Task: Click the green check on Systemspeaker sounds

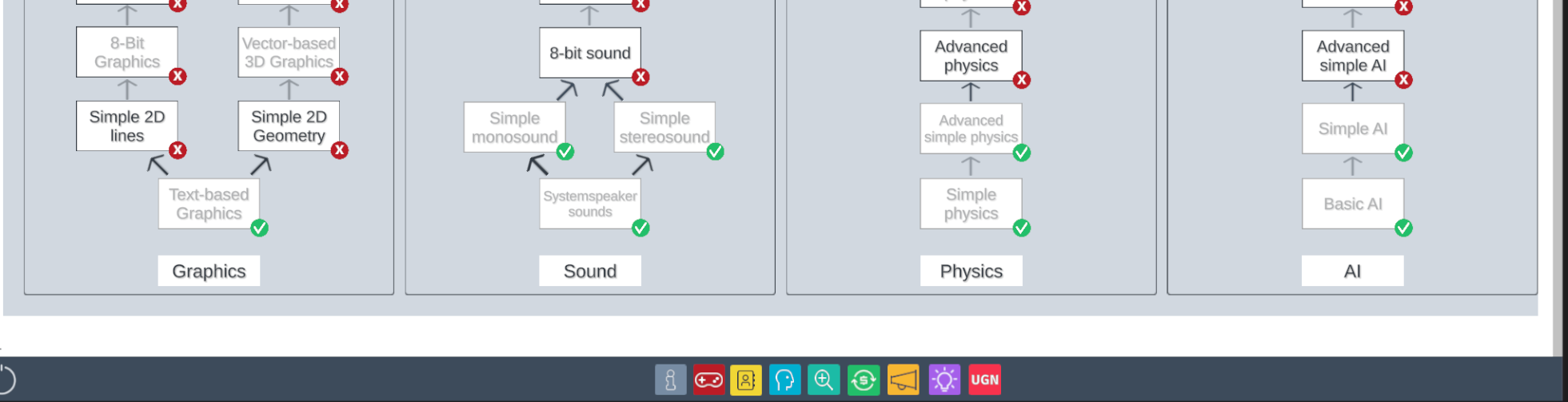Action: pyautogui.click(x=640, y=228)
